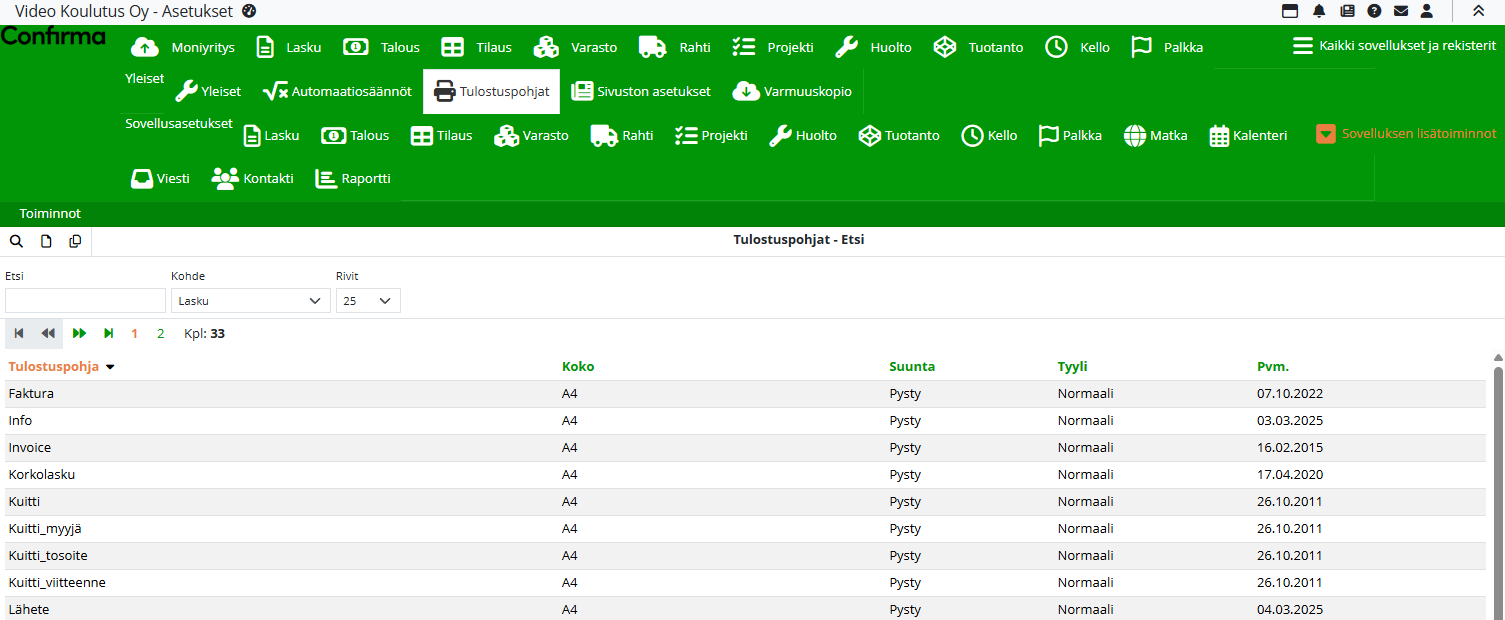This screenshot has width=1505, height=620.
Task: Open the help question mark icon
Action: tap(1374, 11)
